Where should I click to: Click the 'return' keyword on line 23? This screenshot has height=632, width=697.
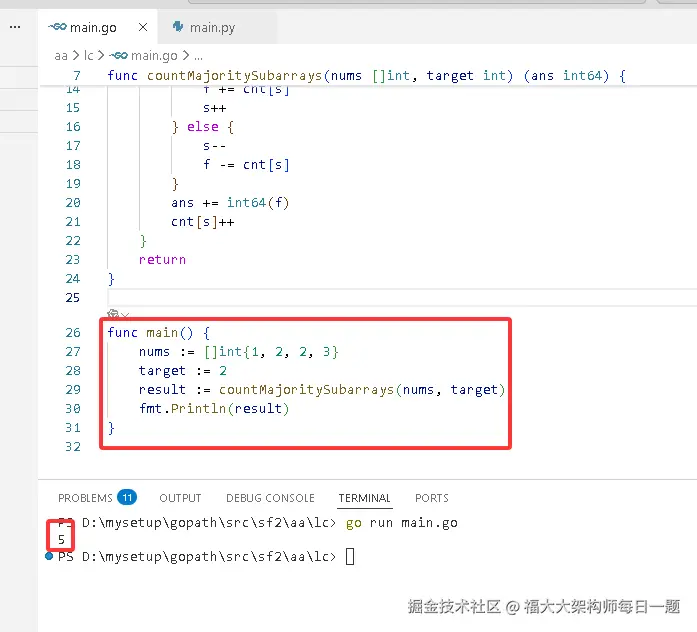tap(162, 260)
